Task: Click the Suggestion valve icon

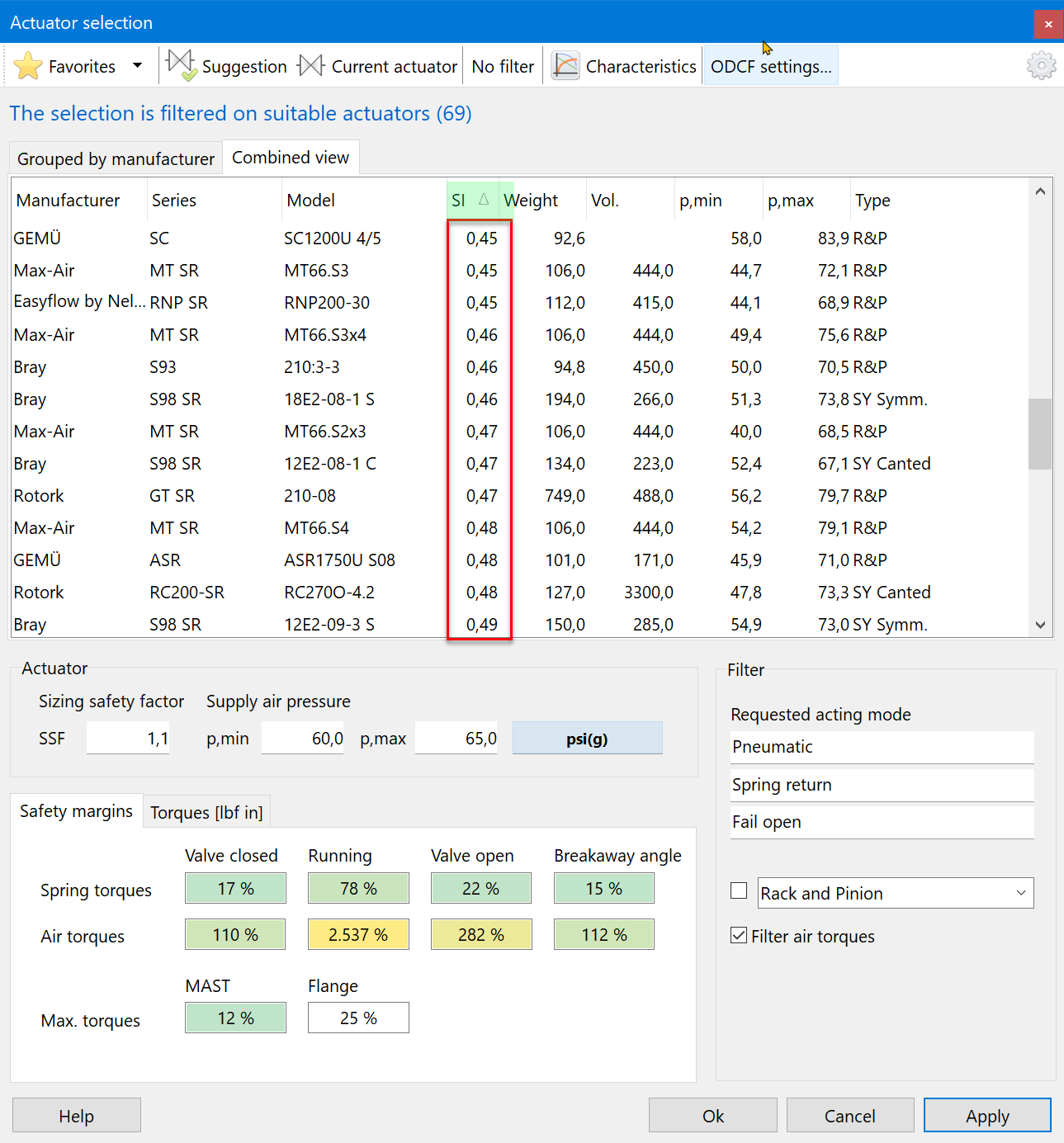Action: [181, 65]
